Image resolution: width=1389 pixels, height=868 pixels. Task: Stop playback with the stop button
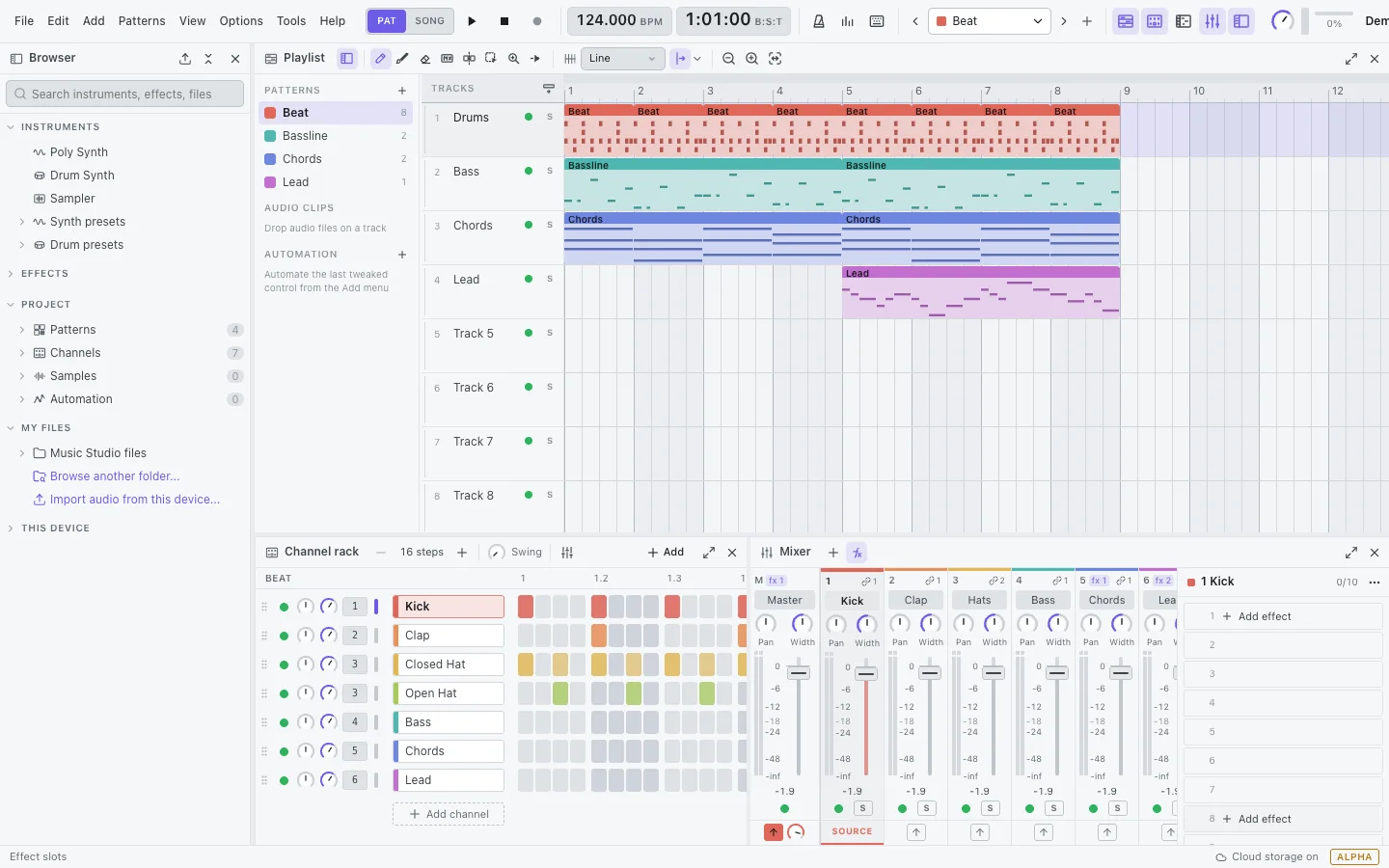504,21
